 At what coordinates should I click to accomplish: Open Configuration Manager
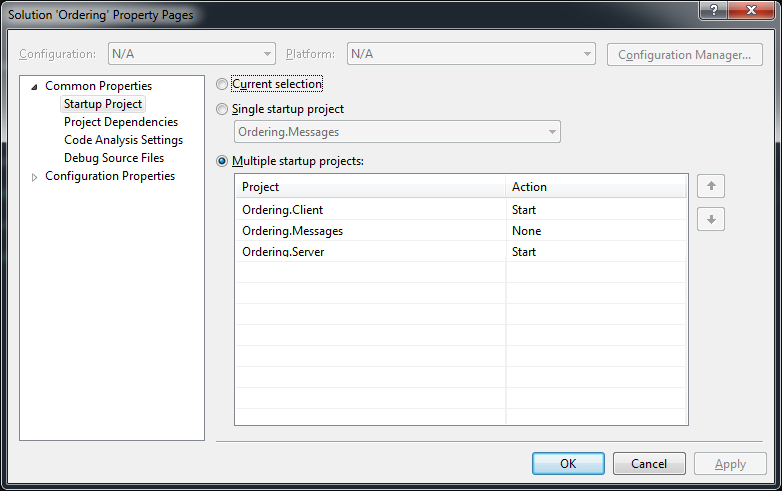click(x=684, y=54)
